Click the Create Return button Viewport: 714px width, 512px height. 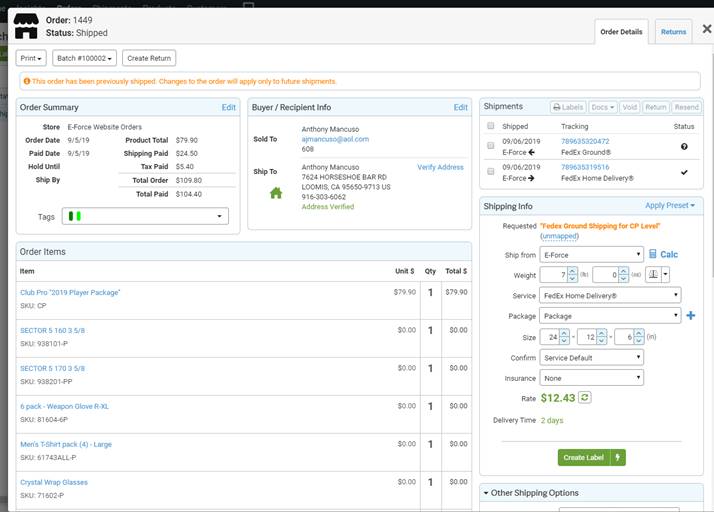[149, 58]
